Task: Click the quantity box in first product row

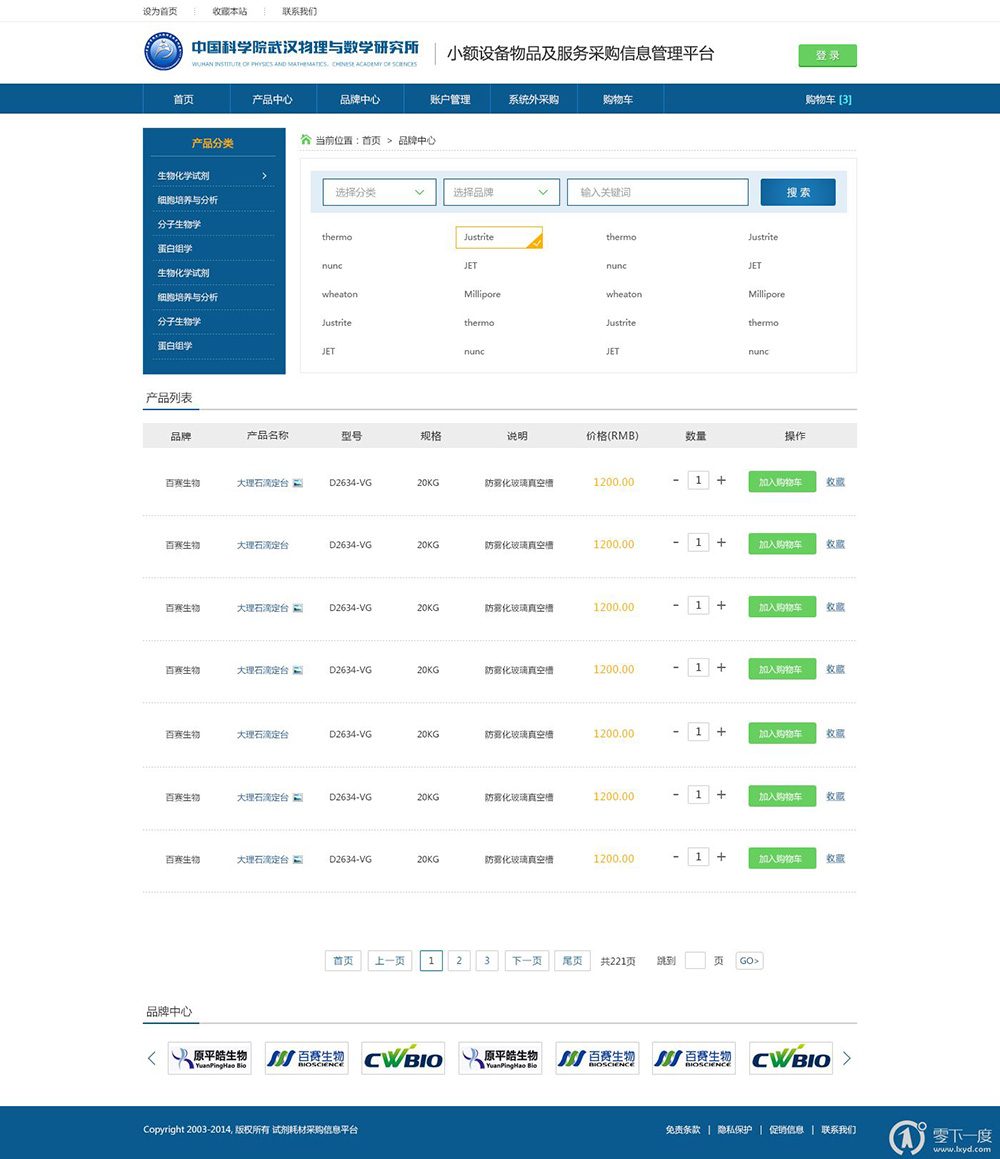Action: point(698,480)
